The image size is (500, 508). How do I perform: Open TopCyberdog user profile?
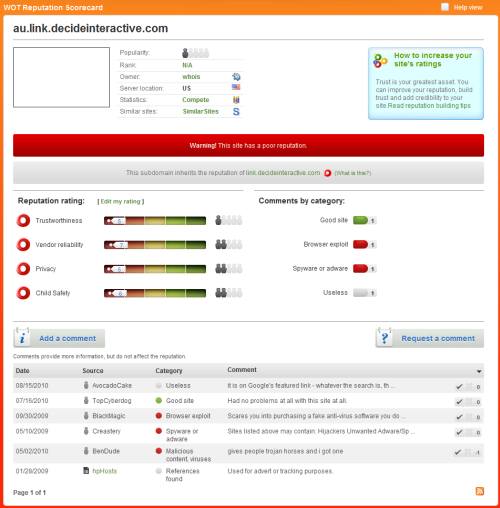(112, 401)
